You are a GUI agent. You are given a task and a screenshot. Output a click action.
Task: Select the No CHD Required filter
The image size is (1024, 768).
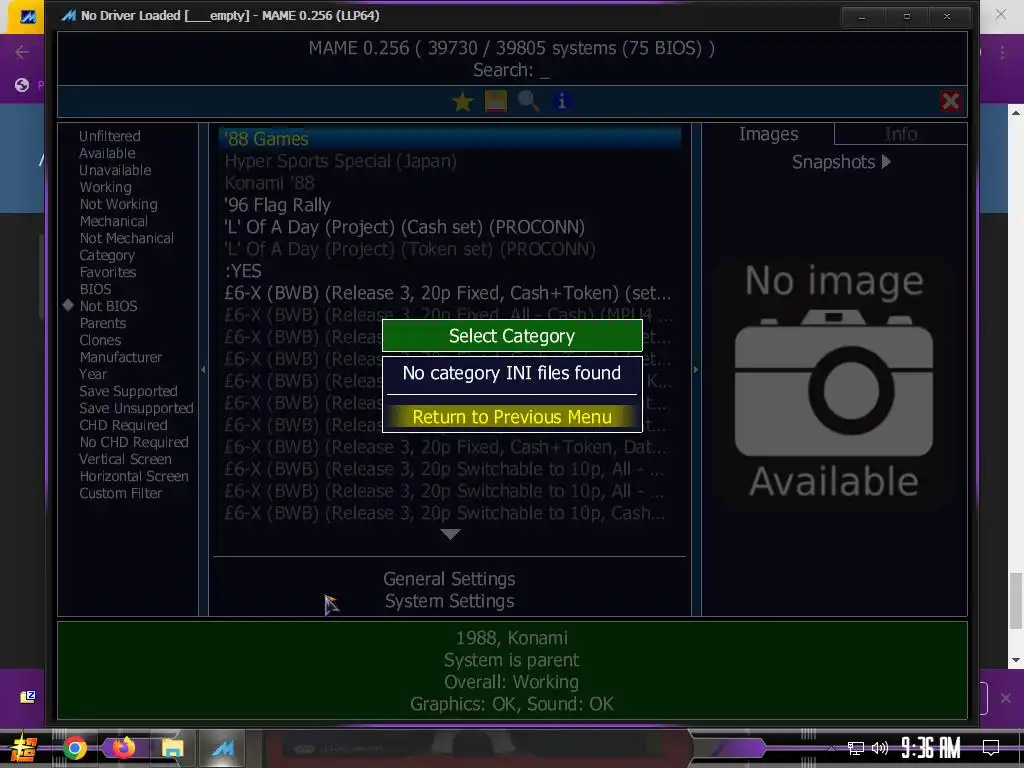point(134,441)
